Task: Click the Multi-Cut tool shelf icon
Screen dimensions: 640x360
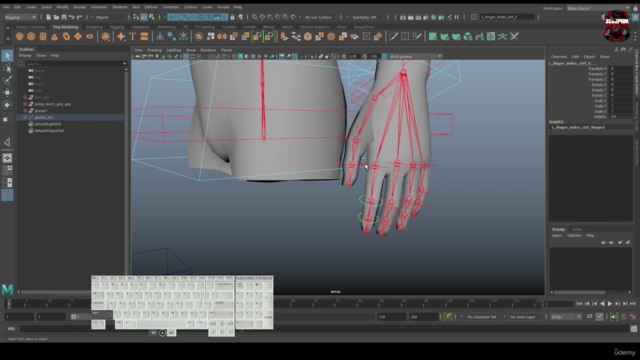Action: point(393,37)
